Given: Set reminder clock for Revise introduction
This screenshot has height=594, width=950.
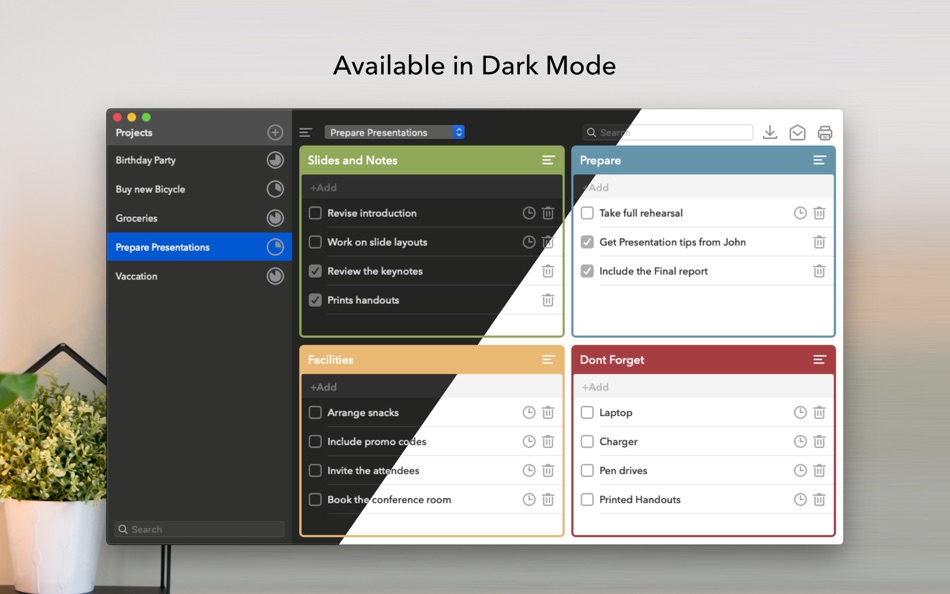Looking at the screenshot, I should 529,213.
